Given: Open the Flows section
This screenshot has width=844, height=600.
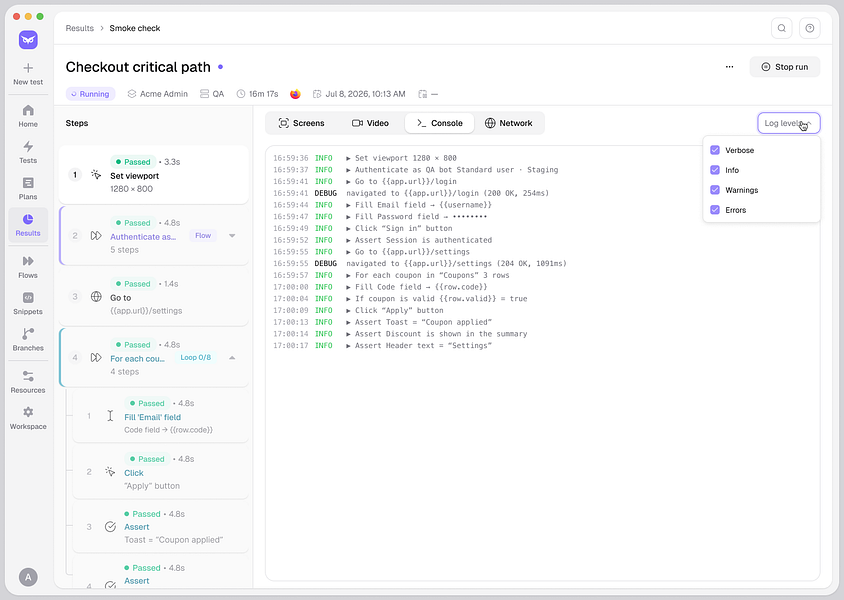Looking at the screenshot, I should (x=28, y=267).
